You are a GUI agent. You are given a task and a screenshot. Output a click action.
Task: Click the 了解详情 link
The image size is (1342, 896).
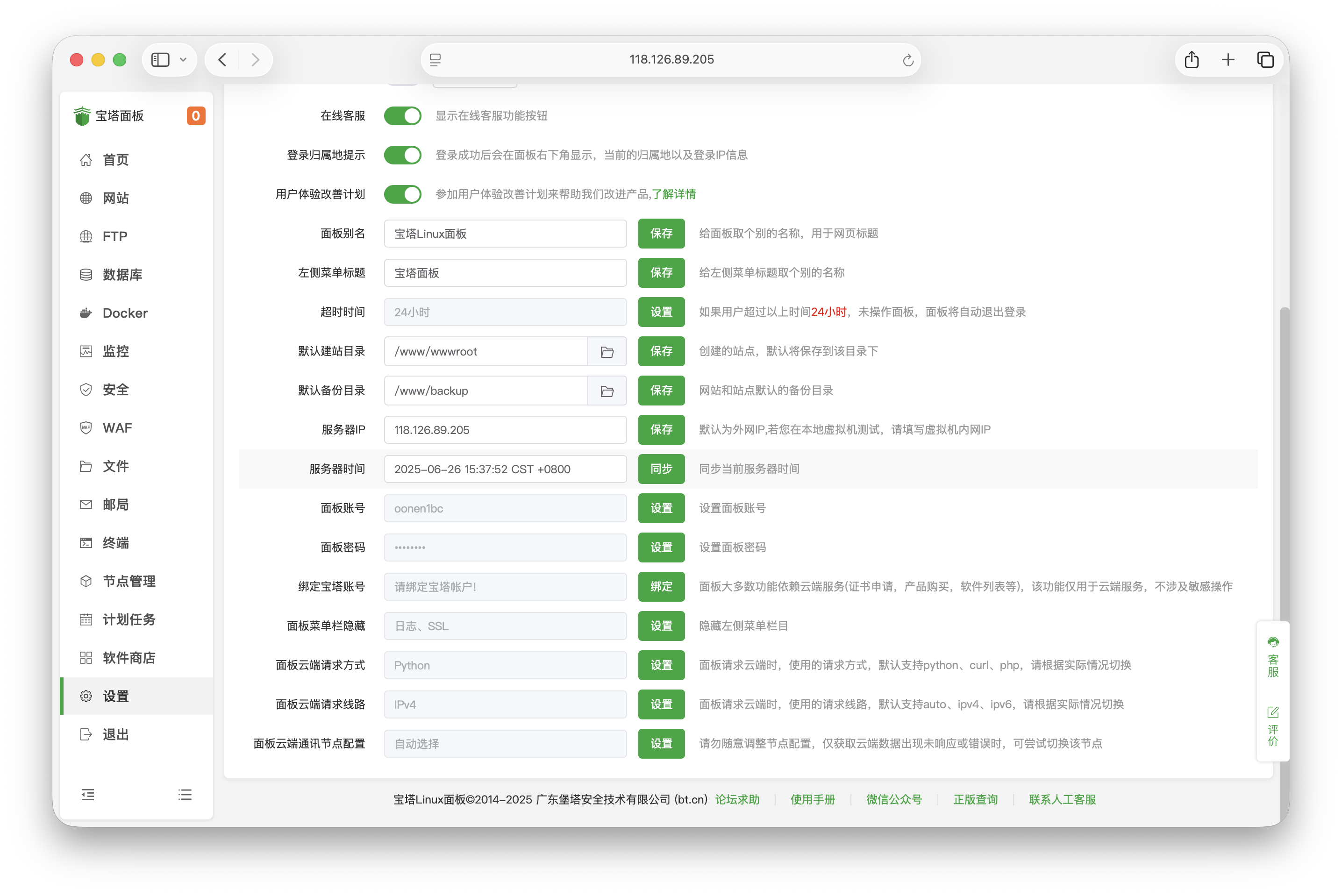pyautogui.click(x=676, y=194)
